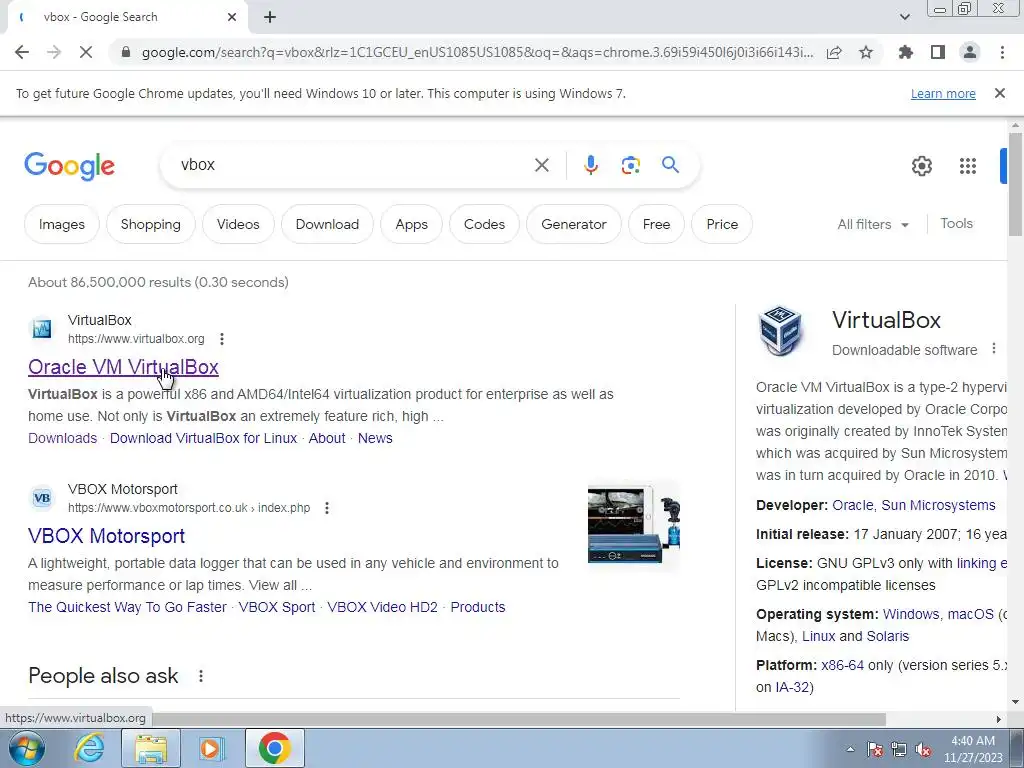Image resolution: width=1024 pixels, height=768 pixels.
Task: Open The Quickest Way To Go Faster link
Action: [127, 607]
